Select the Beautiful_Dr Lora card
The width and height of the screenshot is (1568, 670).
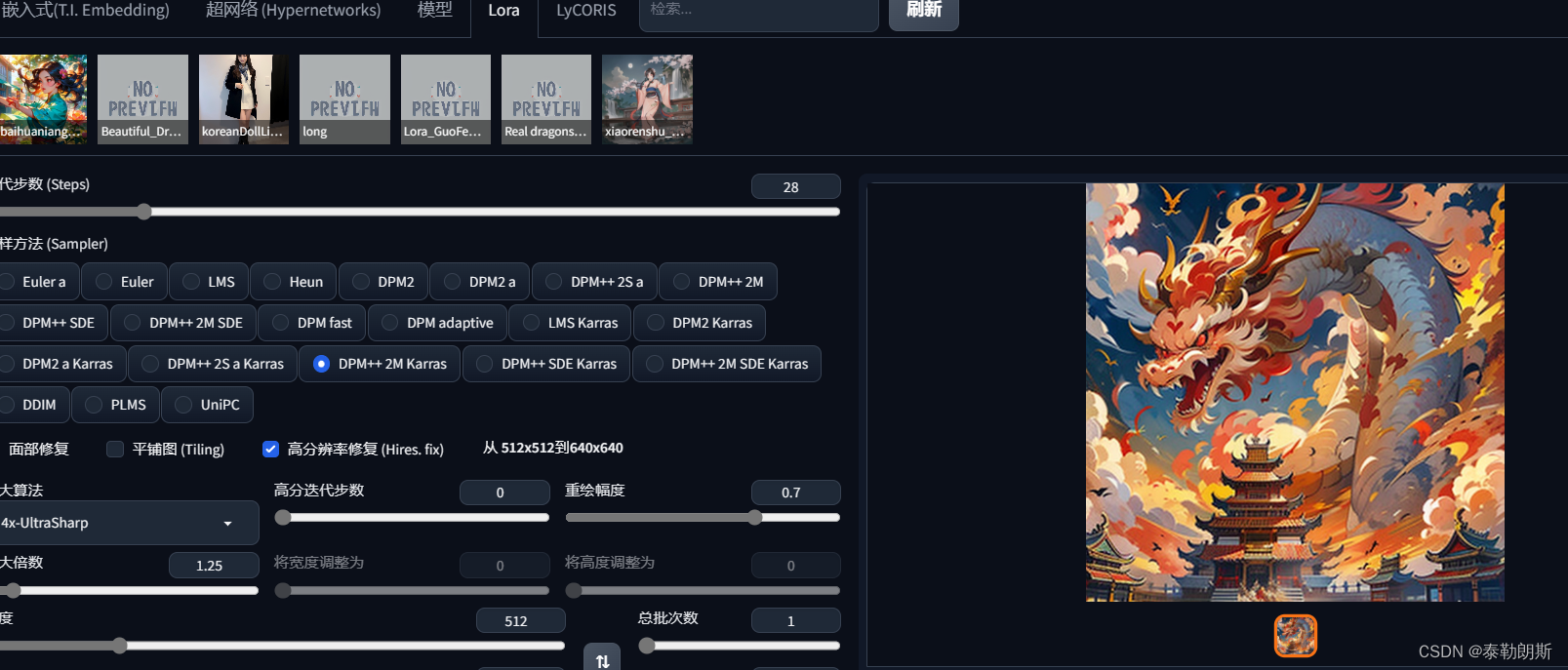(x=142, y=99)
